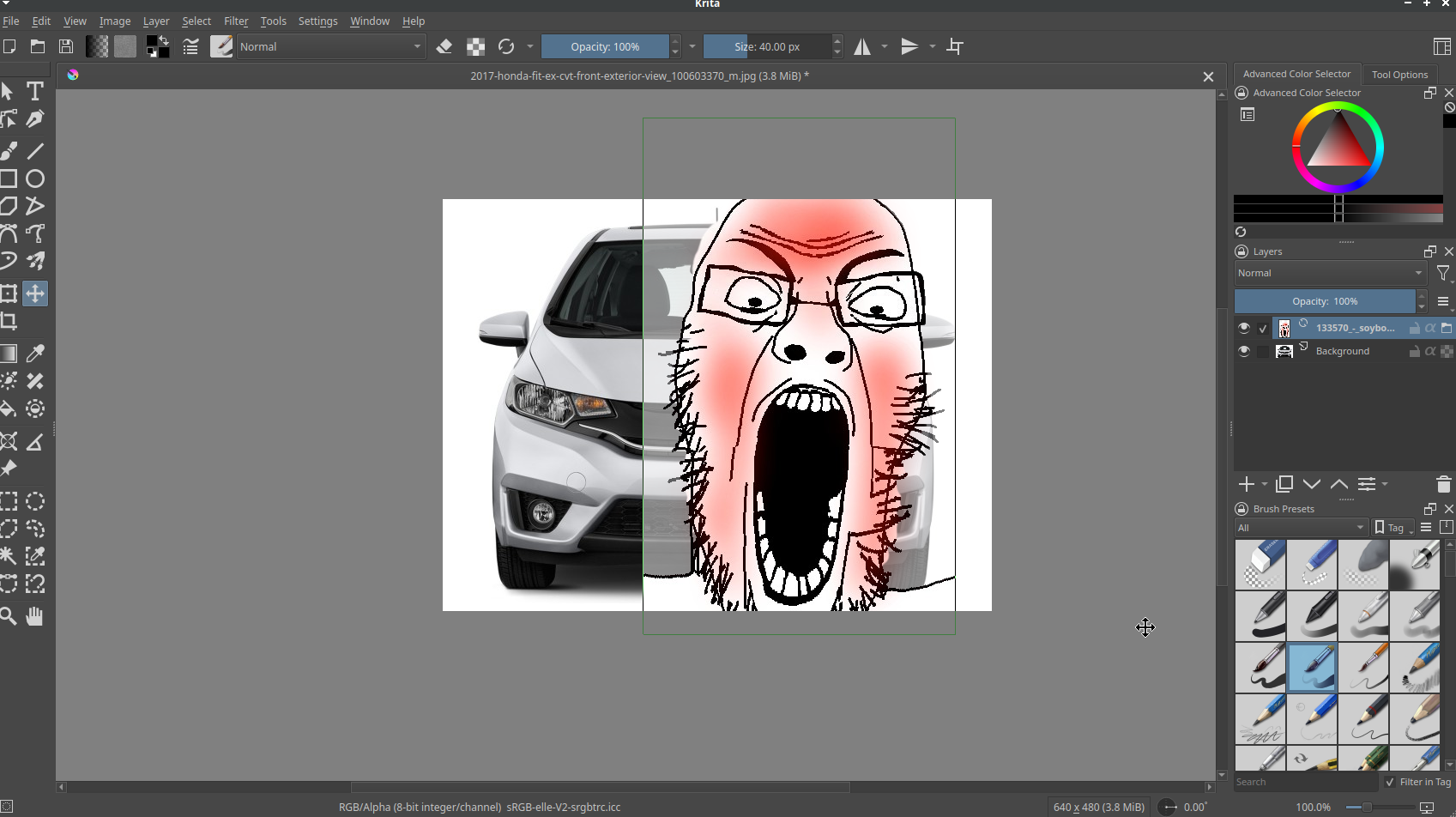Select the Zoom tool
Viewport: 1456px width, 817px height.
pyautogui.click(x=9, y=616)
